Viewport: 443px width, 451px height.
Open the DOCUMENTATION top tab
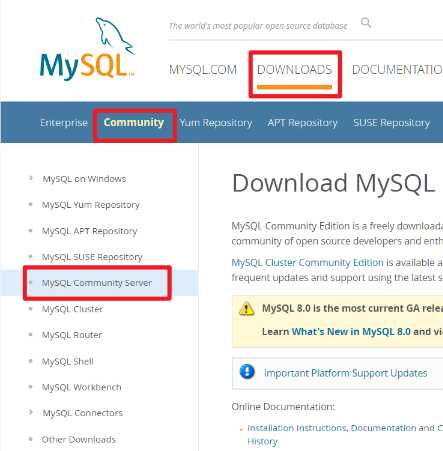tap(397, 70)
